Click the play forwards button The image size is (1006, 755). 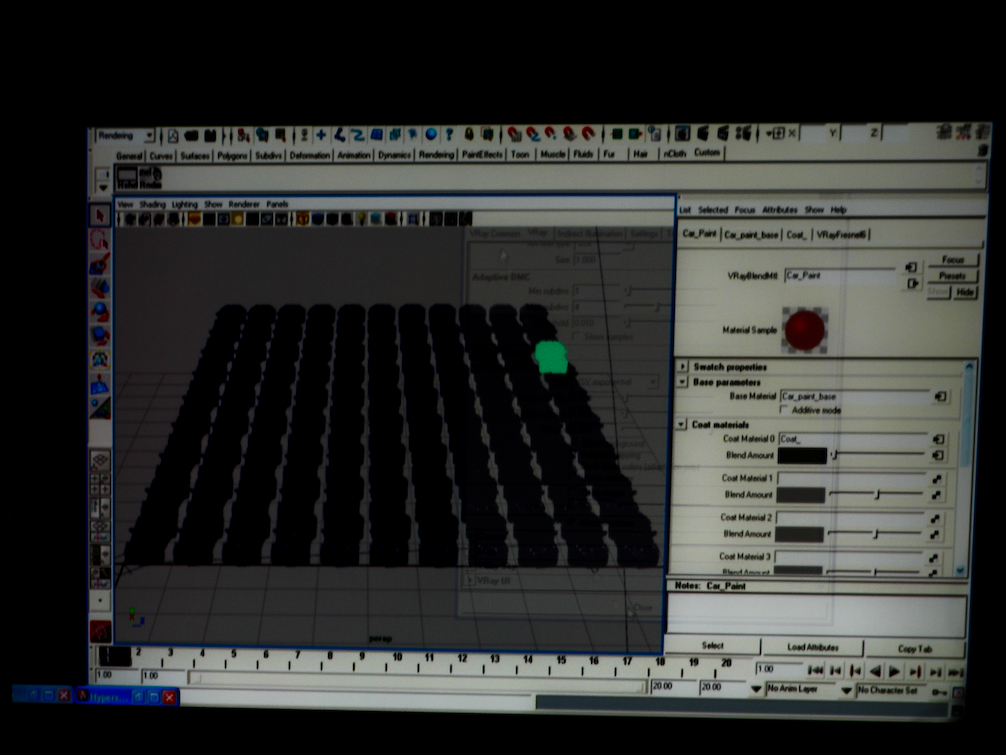point(894,672)
